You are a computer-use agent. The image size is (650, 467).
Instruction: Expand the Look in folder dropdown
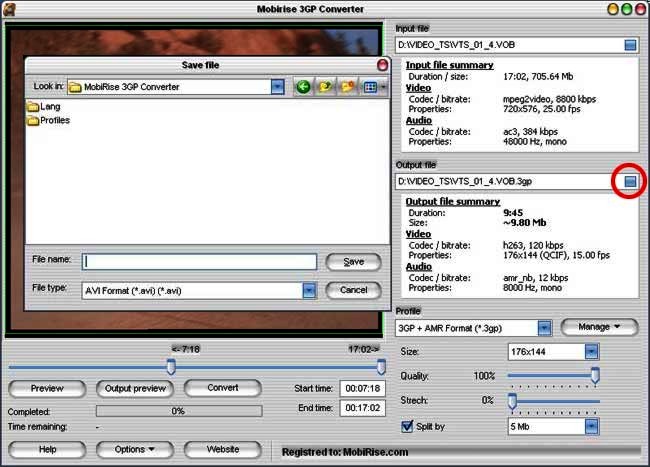(277, 87)
